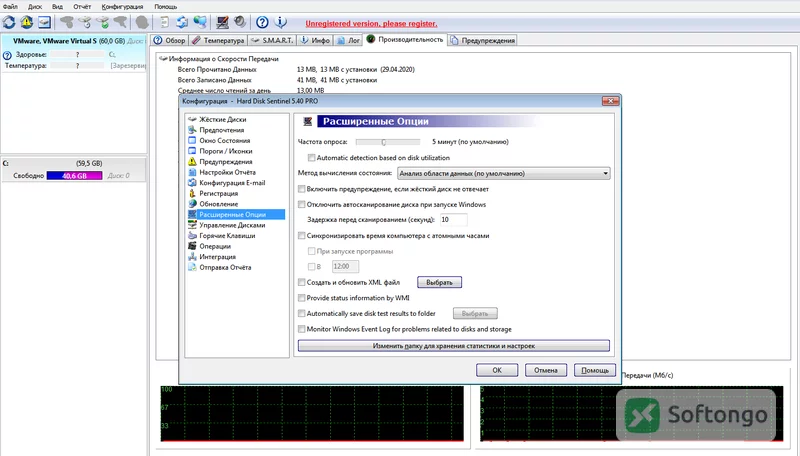Open configuration via the computer tools icon
Screen dimensions: 800x456
(x=222, y=22)
